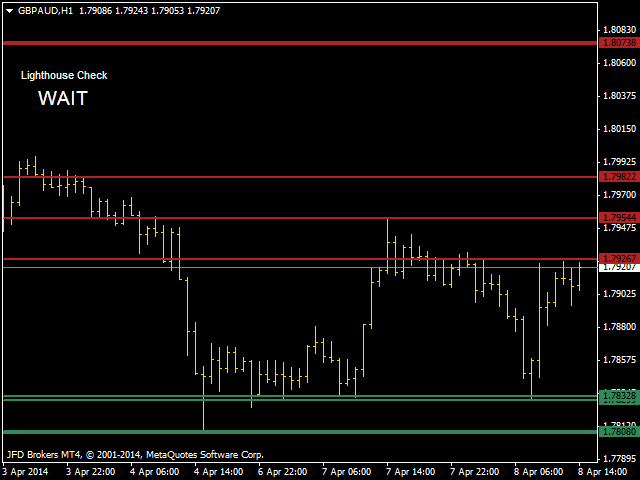The height and width of the screenshot is (480, 640).
Task: Select the 1.79544 red price label
Action: click(619, 218)
